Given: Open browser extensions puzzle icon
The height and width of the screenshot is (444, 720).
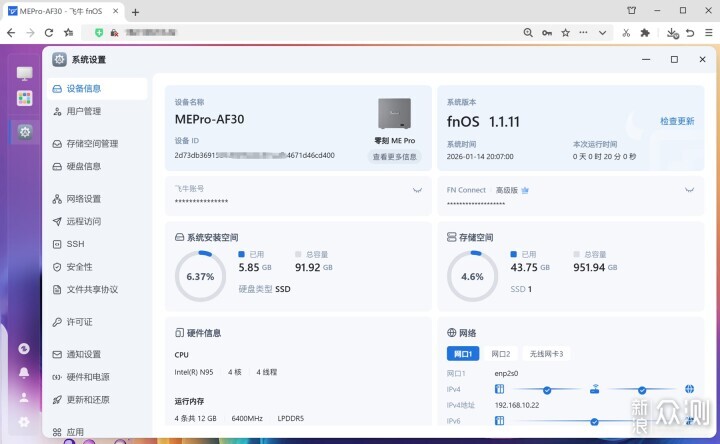Looking at the screenshot, I should 645,33.
